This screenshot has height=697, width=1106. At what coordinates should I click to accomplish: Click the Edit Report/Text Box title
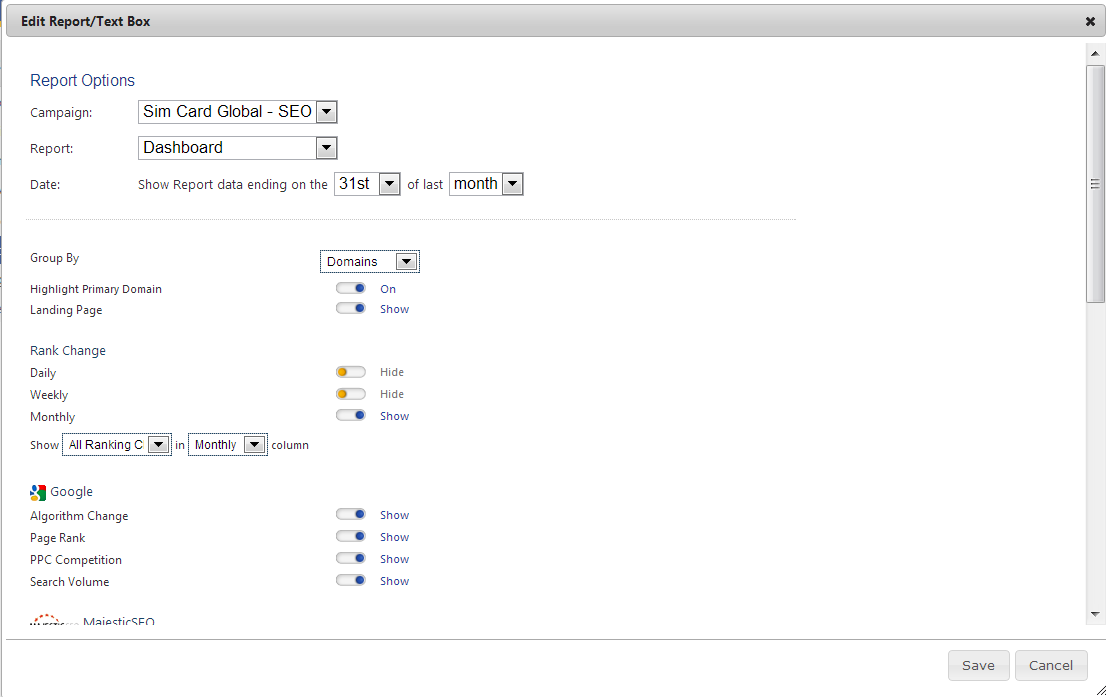85,22
